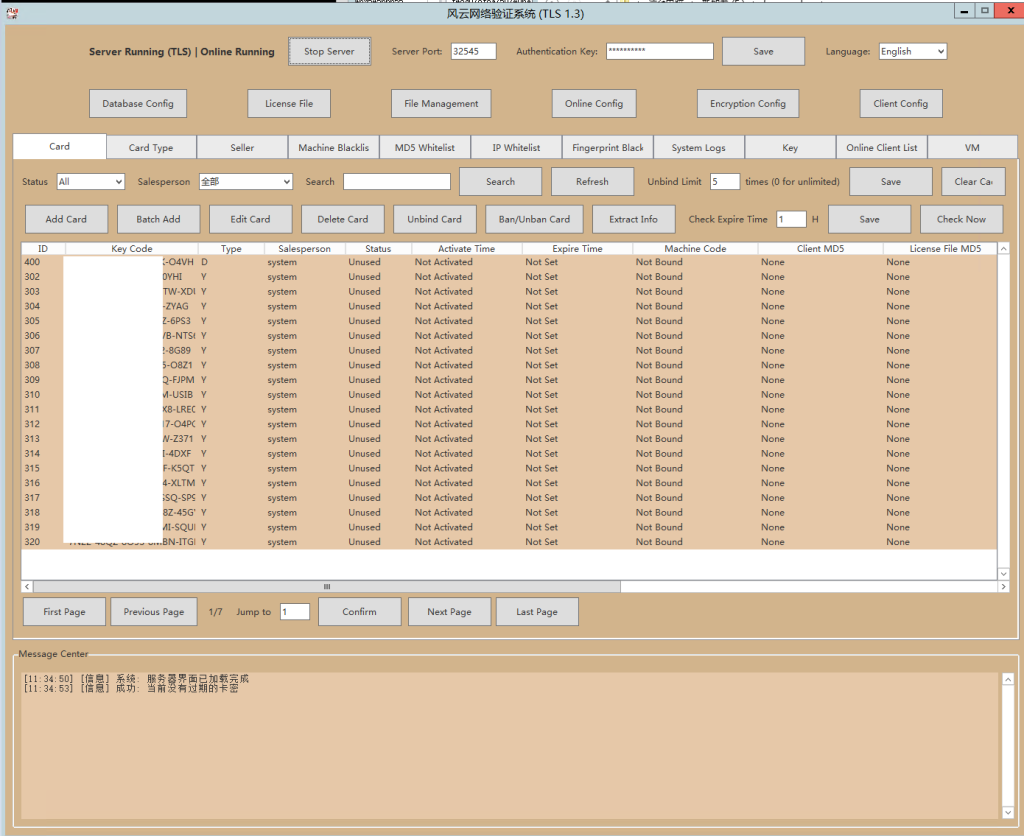
Task: Click the application icon in title bar
Action: 10,12
